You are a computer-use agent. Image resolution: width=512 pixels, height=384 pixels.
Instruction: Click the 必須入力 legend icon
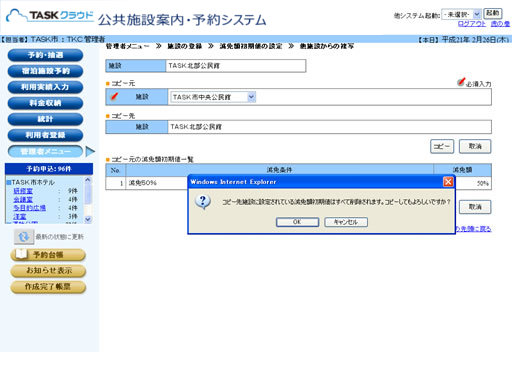(461, 82)
